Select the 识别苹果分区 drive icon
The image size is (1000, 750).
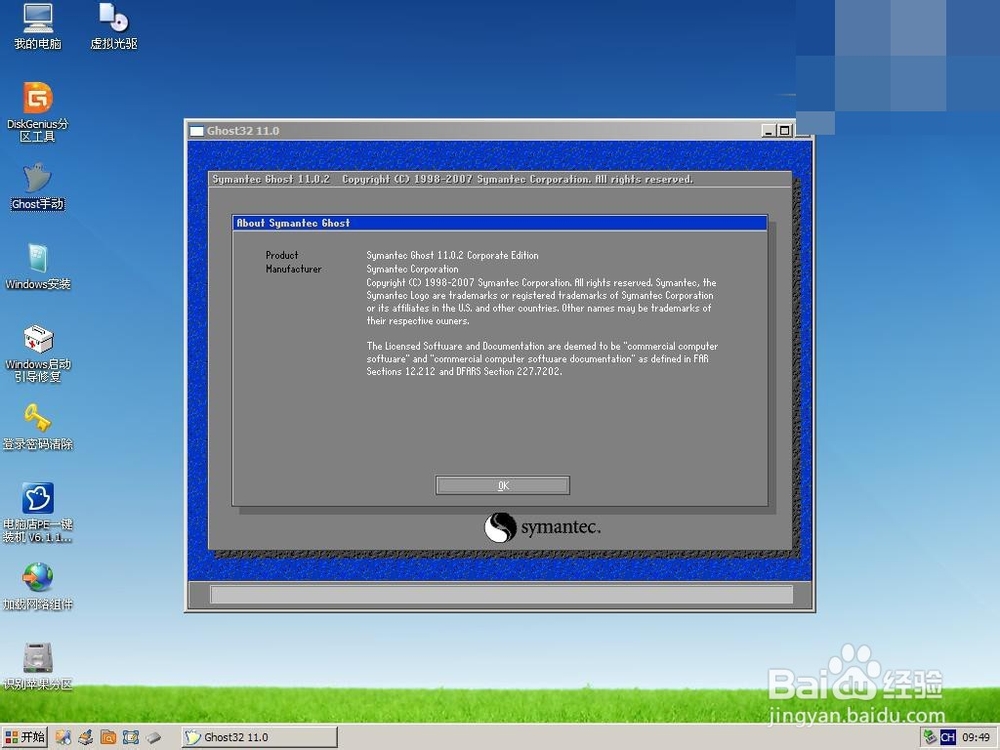(x=38, y=667)
